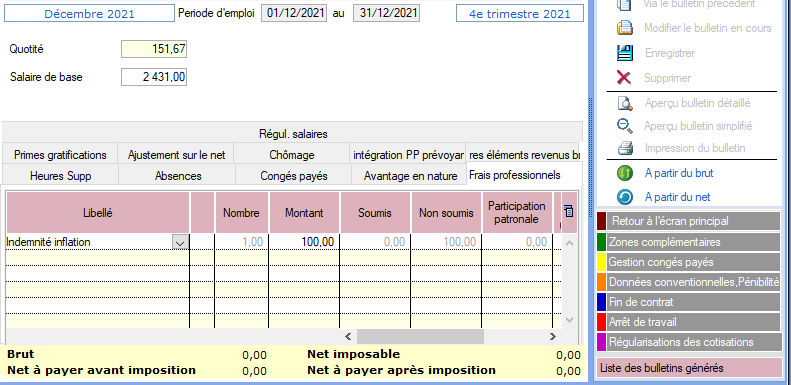Click the Salaire de base input field

(x=154, y=77)
